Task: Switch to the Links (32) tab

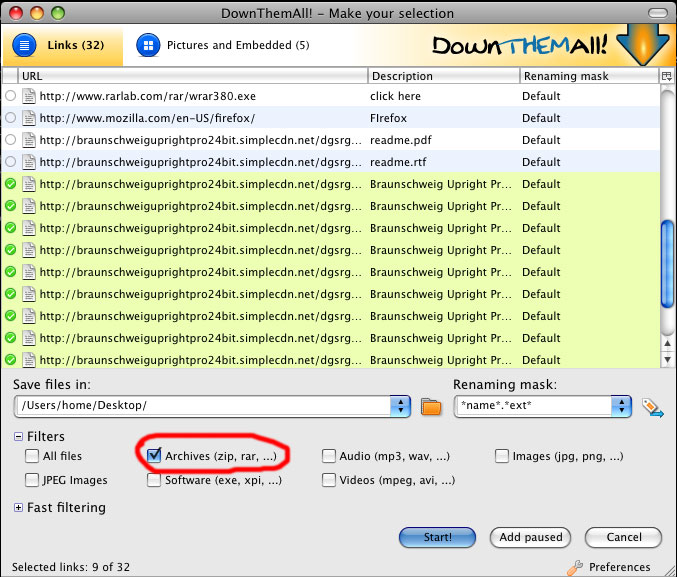Action: click(62, 45)
